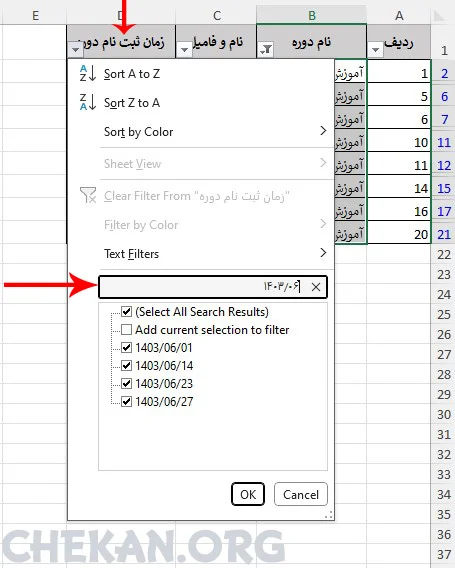The width and height of the screenshot is (455, 568).
Task: Select row header 30
Action: pyautogui.click(x=444, y=414)
